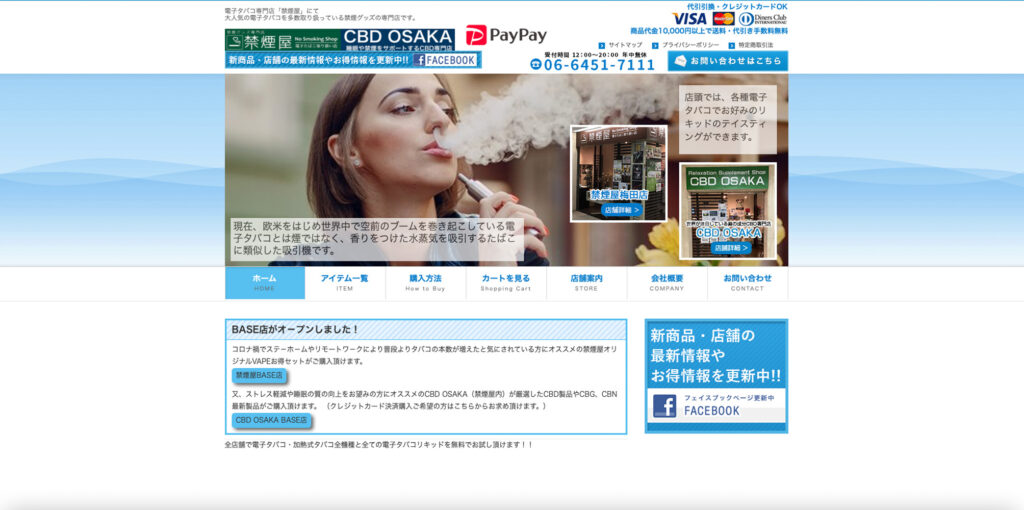Open the Facebook icon in sidebar banner
Viewport: 1024px width, 510px height.
click(x=664, y=406)
